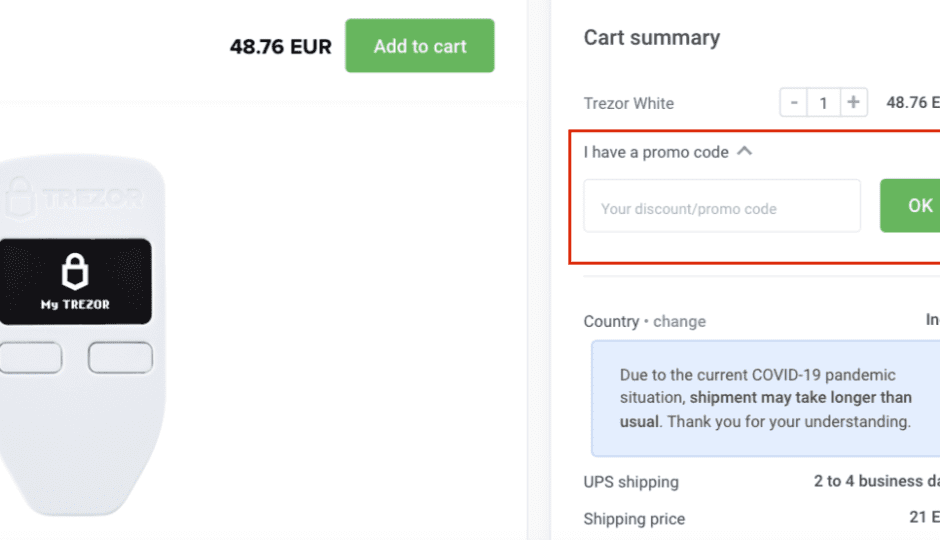
Task: Decrease Trezor White quantity with minus
Action: click(793, 102)
